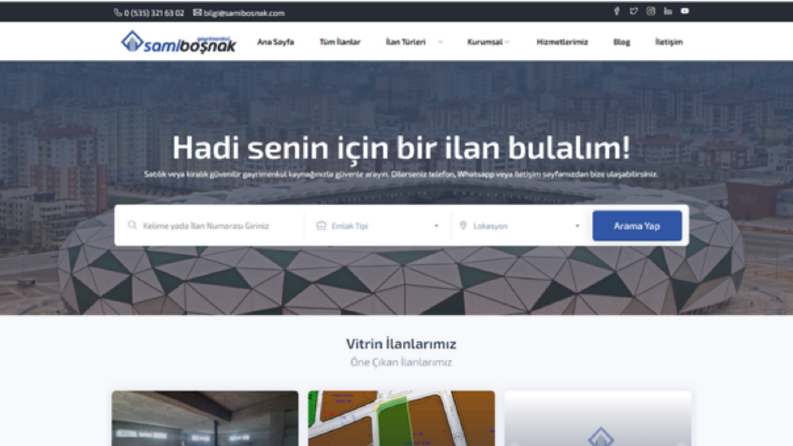Go to İletişim page
This screenshot has width=793, height=446.
coord(669,42)
